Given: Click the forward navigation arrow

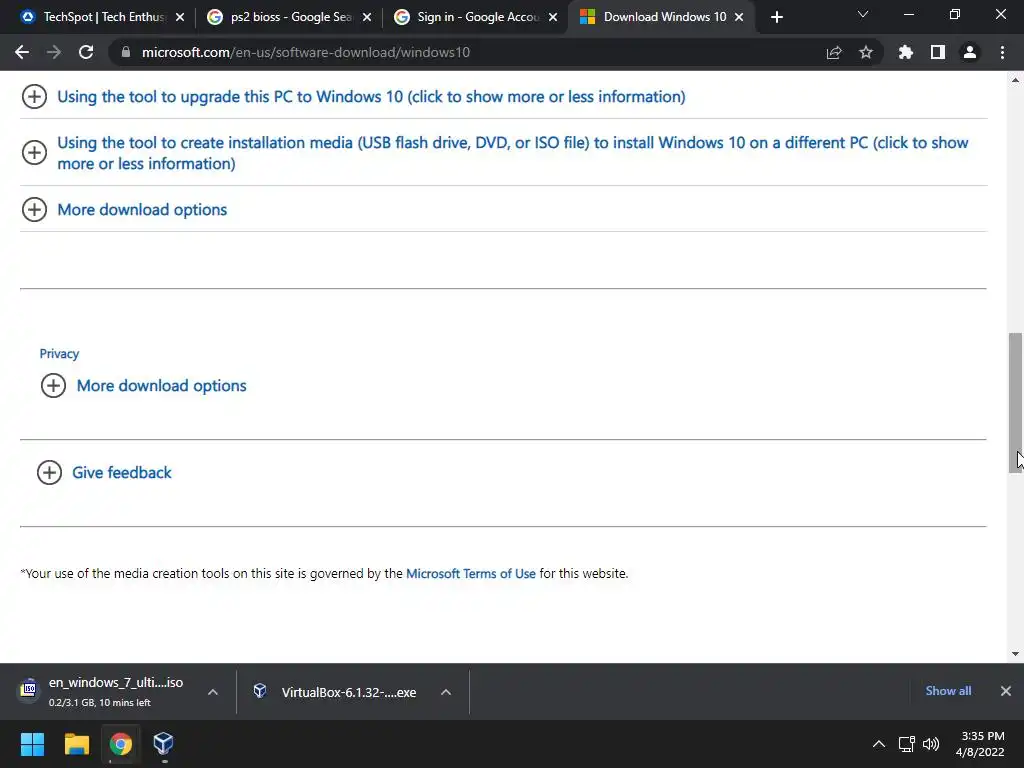Looking at the screenshot, I should (x=54, y=52).
